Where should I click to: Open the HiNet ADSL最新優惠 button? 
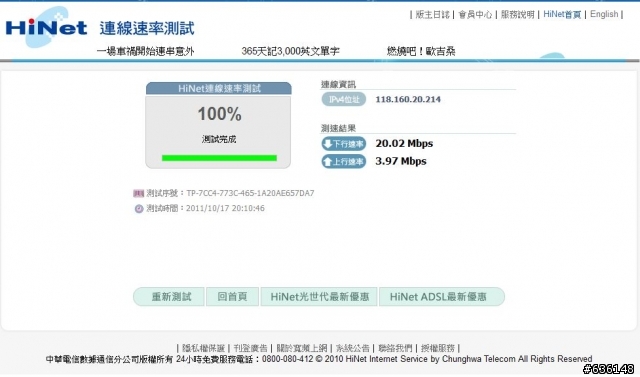442,297
